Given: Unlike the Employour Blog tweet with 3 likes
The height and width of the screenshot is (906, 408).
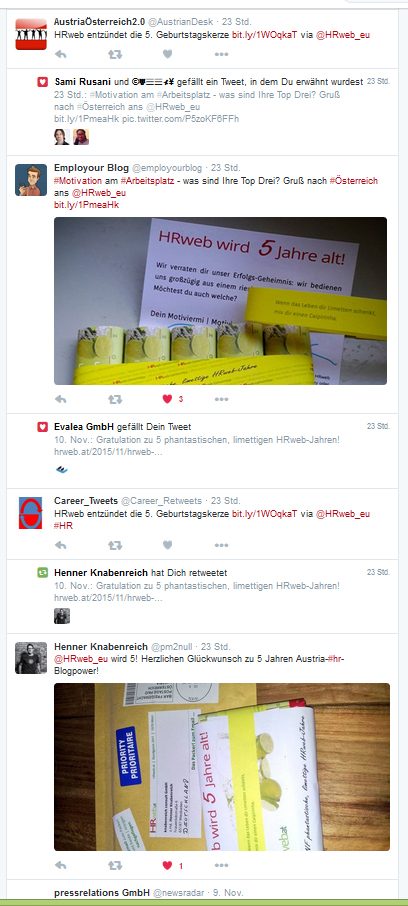Looking at the screenshot, I should (168, 399).
